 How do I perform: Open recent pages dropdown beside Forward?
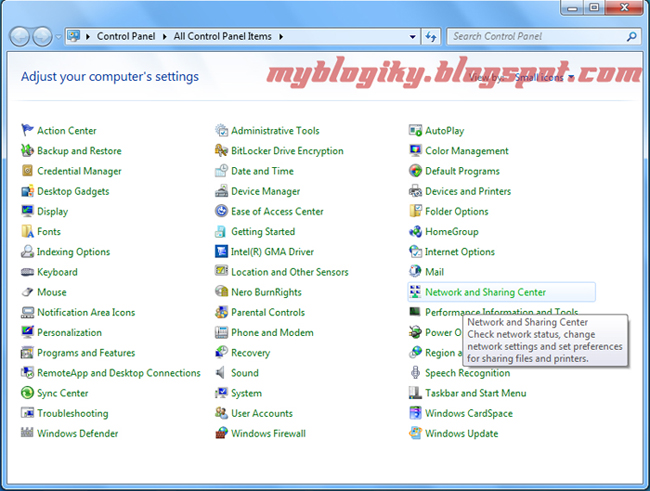click(x=58, y=36)
